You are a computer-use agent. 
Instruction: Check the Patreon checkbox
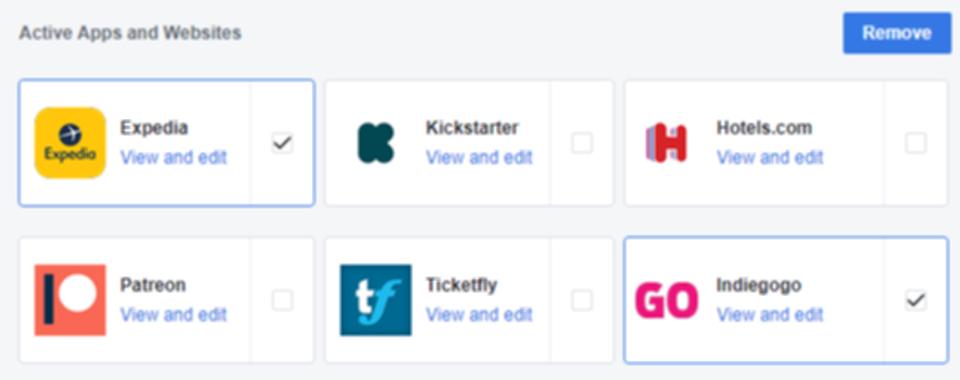(282, 300)
